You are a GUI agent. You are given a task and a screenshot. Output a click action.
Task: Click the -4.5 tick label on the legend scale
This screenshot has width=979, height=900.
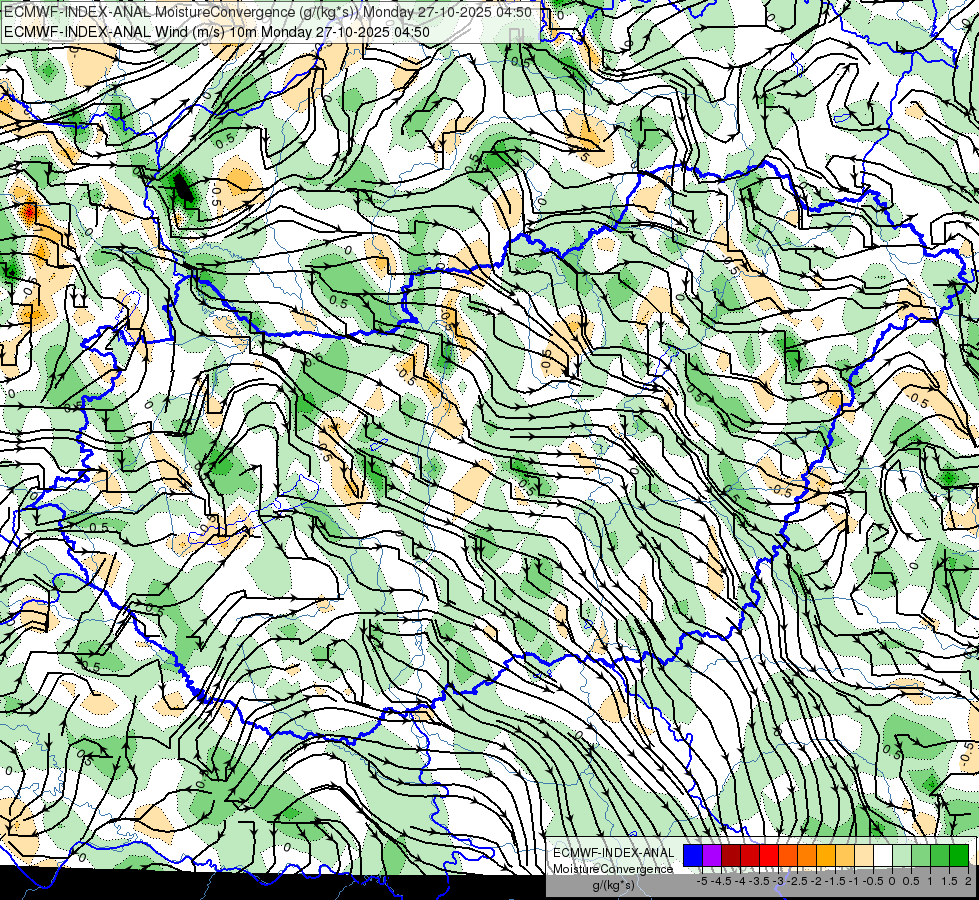[x=721, y=881]
